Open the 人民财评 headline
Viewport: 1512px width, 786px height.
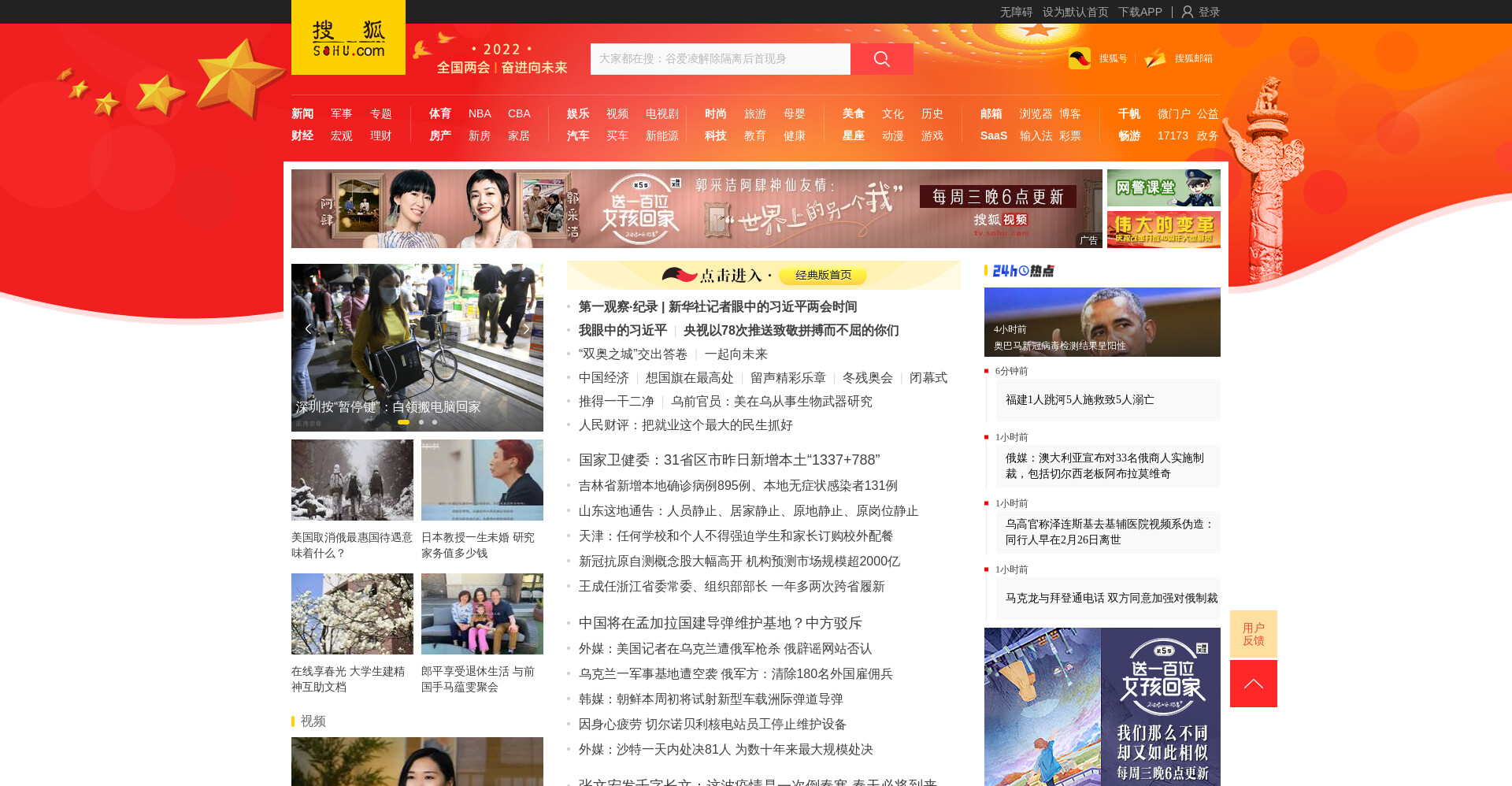pyautogui.click(x=686, y=425)
